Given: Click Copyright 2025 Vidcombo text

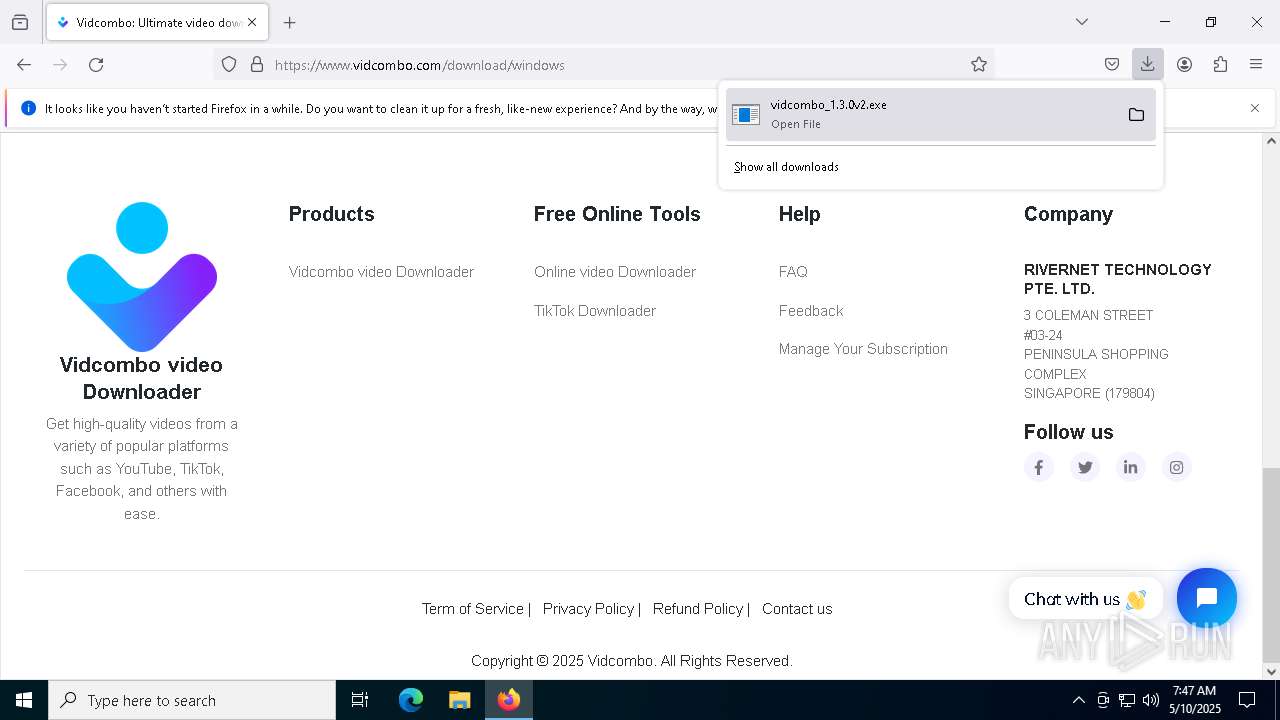Looking at the screenshot, I should pos(632,661).
